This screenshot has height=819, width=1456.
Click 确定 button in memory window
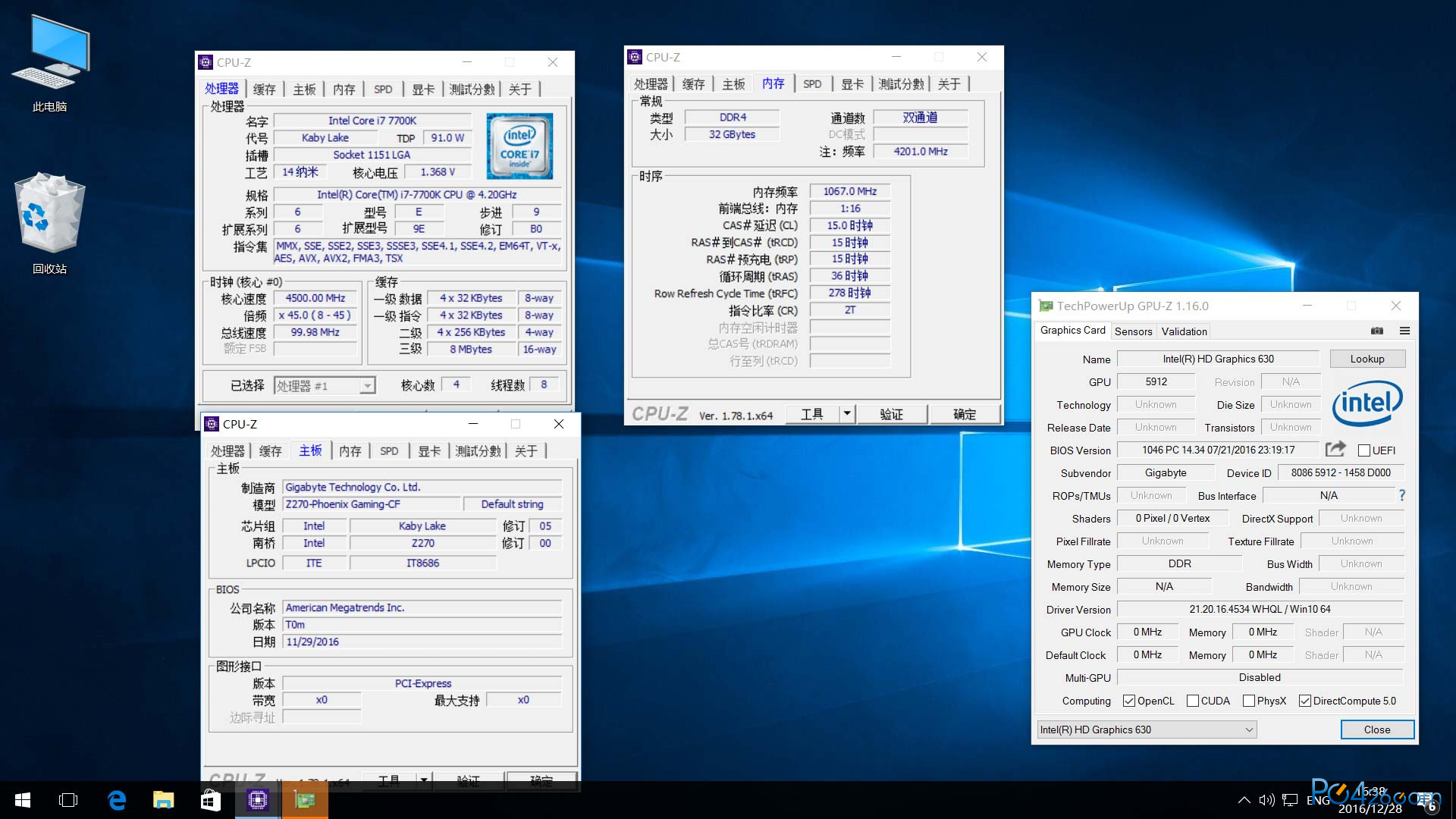(965, 414)
